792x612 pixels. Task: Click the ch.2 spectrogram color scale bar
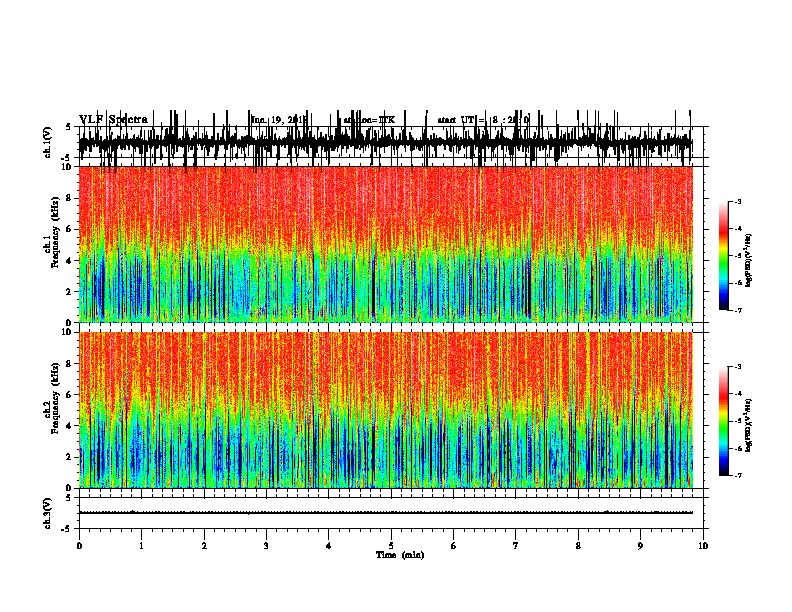click(x=723, y=421)
